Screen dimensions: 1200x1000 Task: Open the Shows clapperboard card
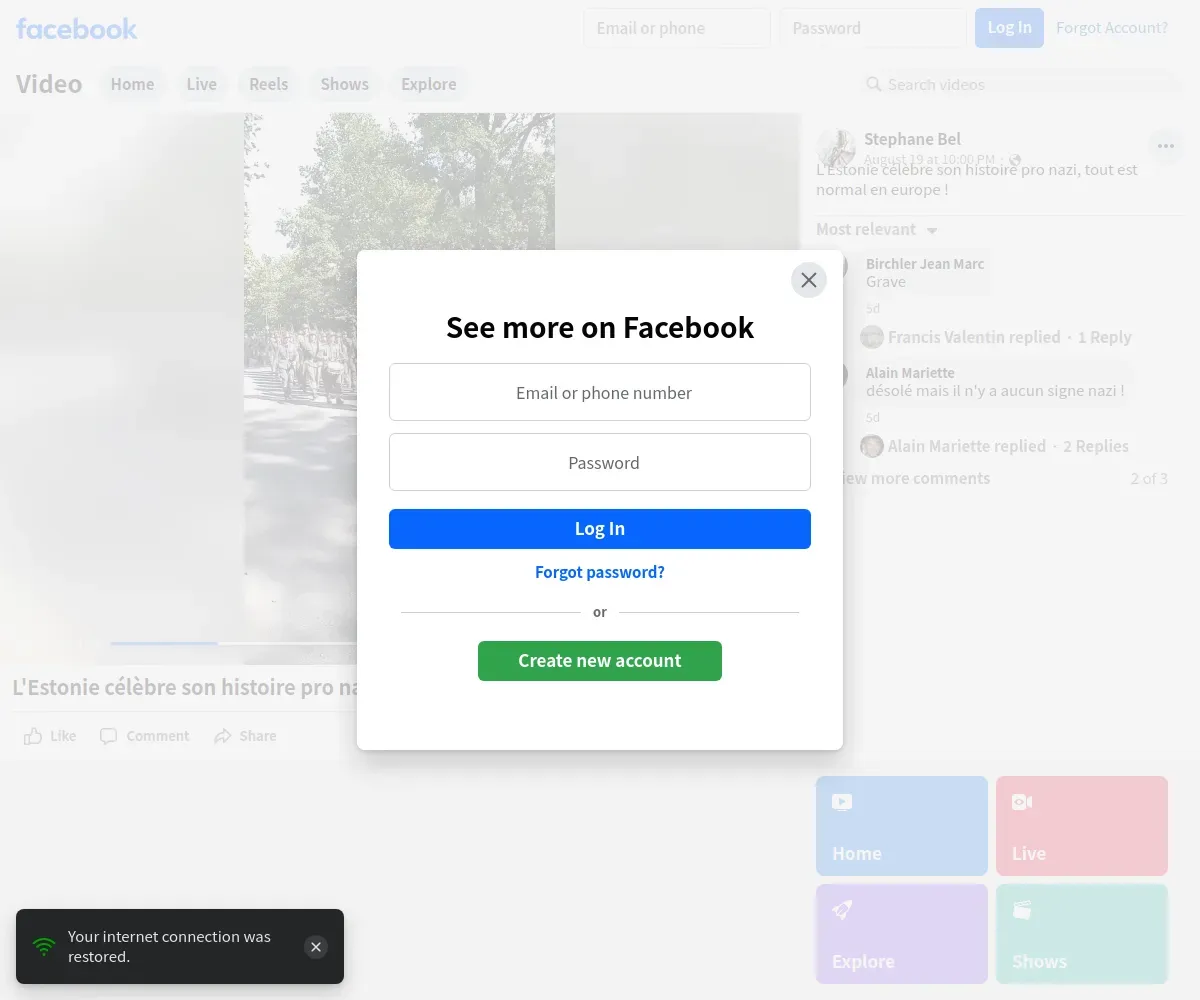coord(1082,934)
